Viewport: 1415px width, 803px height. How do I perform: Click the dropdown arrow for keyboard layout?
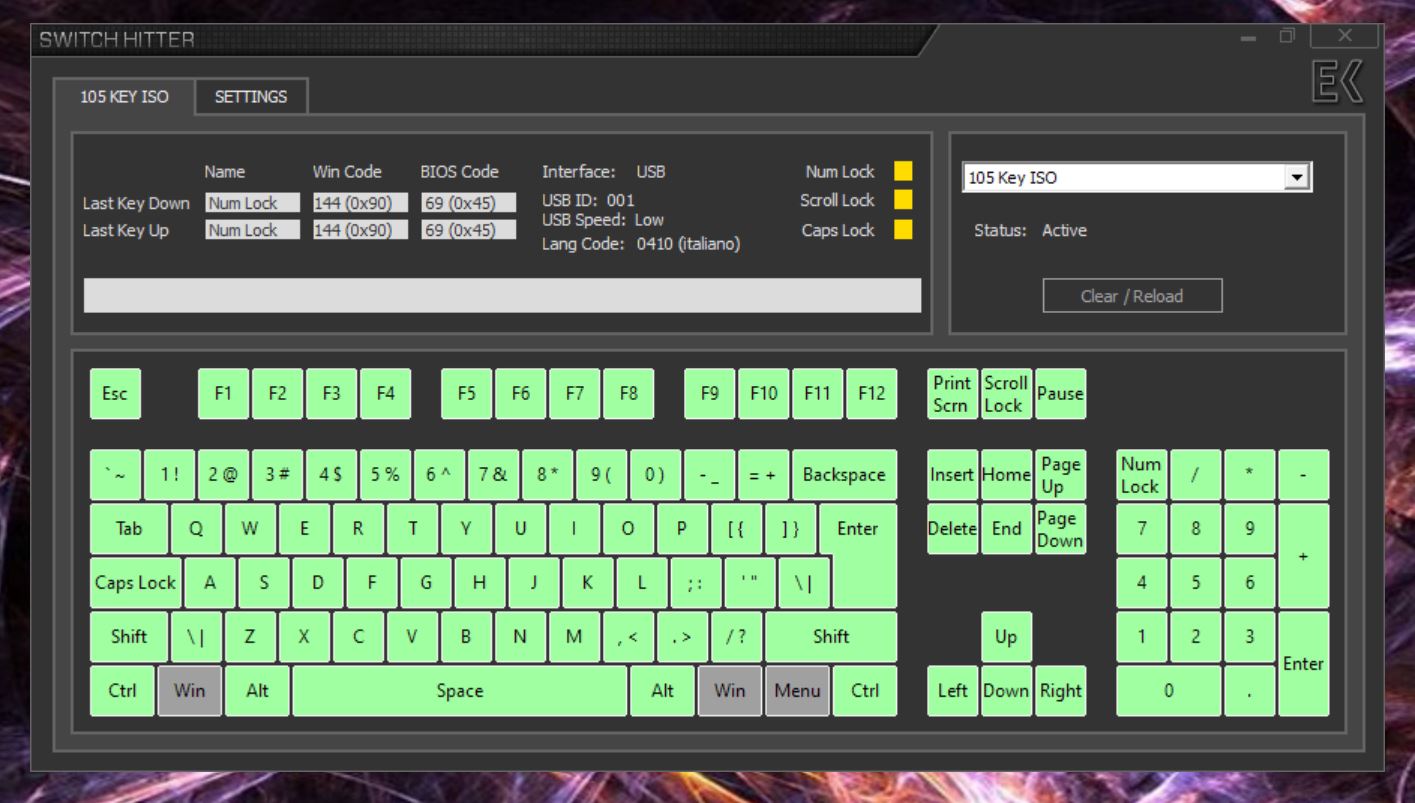(x=1297, y=179)
